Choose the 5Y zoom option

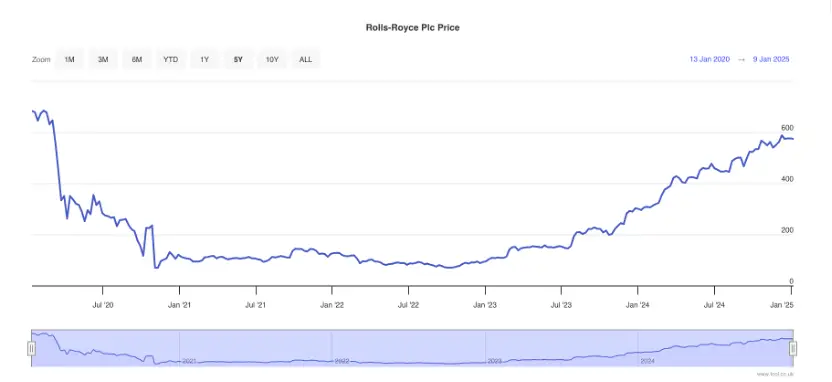[x=238, y=59]
